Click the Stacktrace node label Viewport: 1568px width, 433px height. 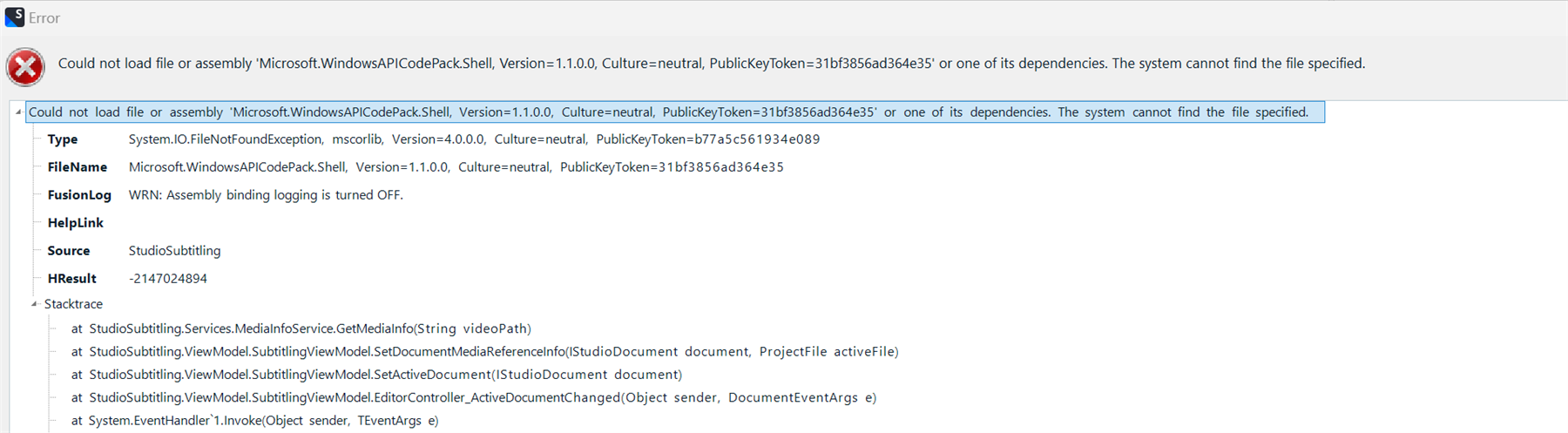coord(73,304)
